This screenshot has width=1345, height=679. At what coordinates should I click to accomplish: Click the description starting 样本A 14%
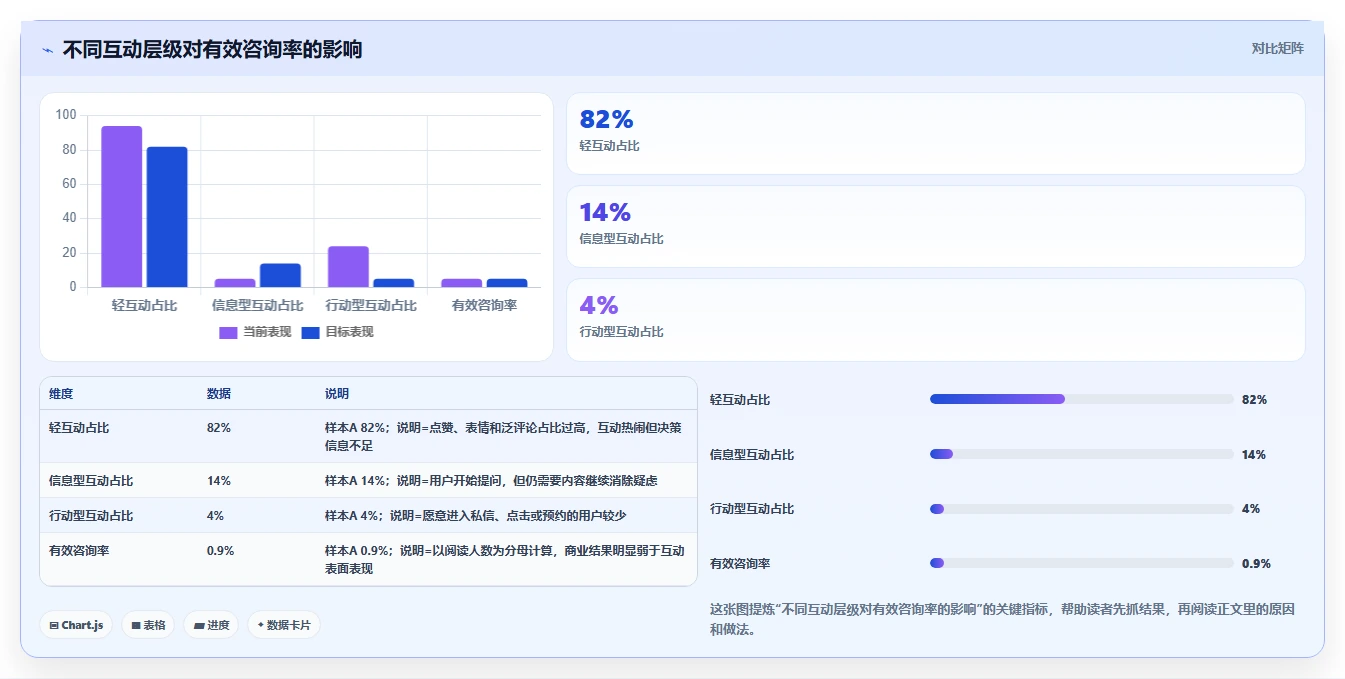pyautogui.click(x=491, y=481)
